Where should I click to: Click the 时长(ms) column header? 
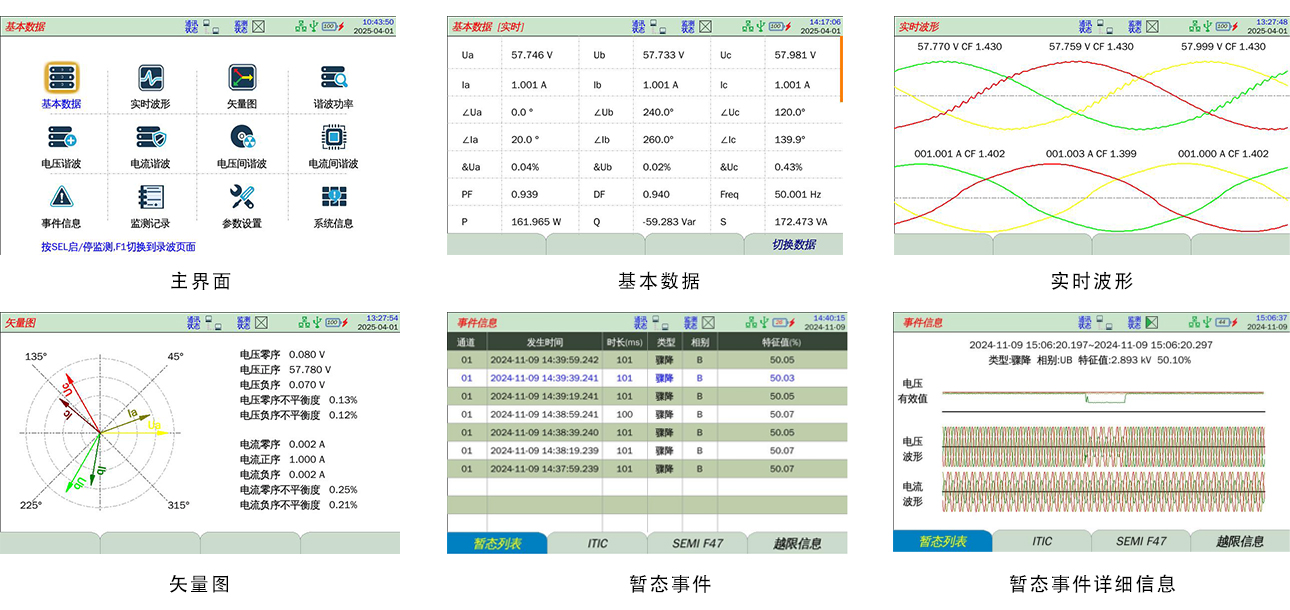coord(624,342)
